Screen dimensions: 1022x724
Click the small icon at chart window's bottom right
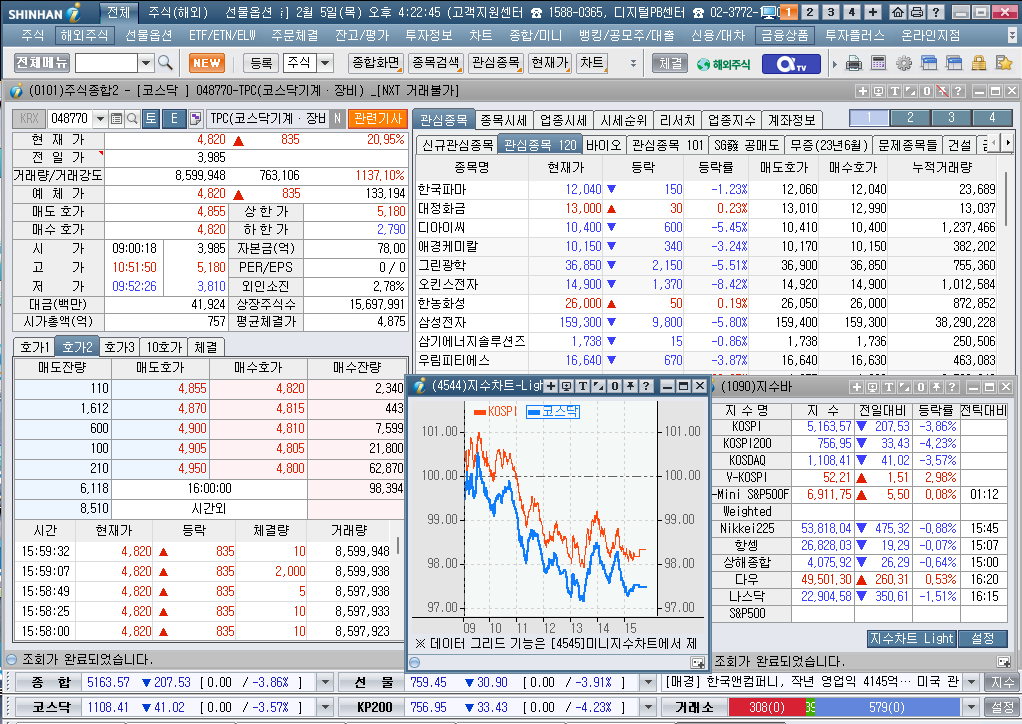click(697, 663)
